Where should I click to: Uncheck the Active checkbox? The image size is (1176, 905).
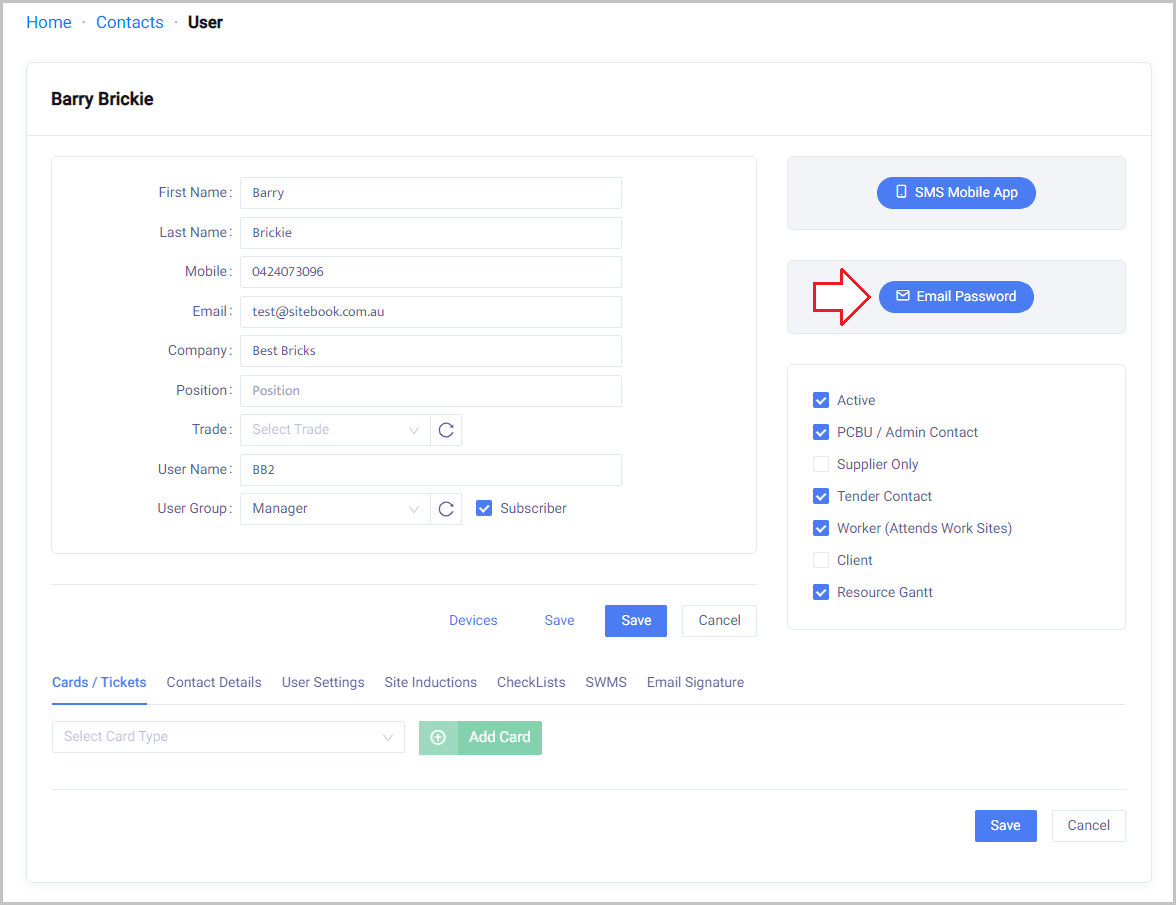coord(821,400)
